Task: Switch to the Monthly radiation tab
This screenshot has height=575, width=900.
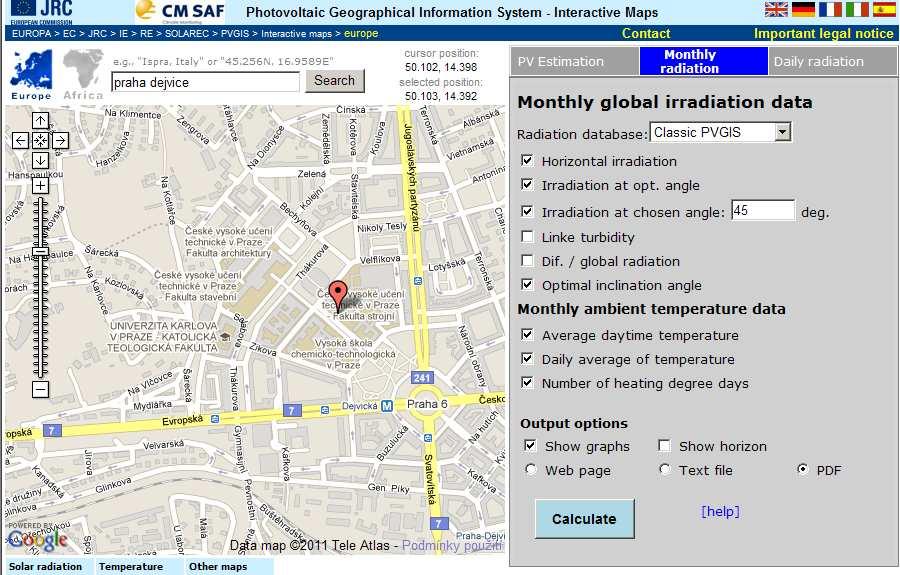Action: (x=704, y=61)
